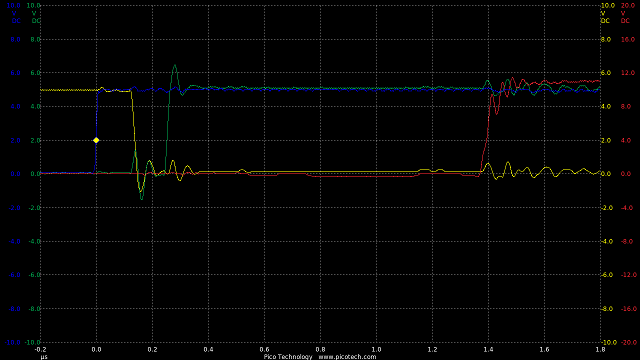Click the red axis -12.0 scale value

629,275
